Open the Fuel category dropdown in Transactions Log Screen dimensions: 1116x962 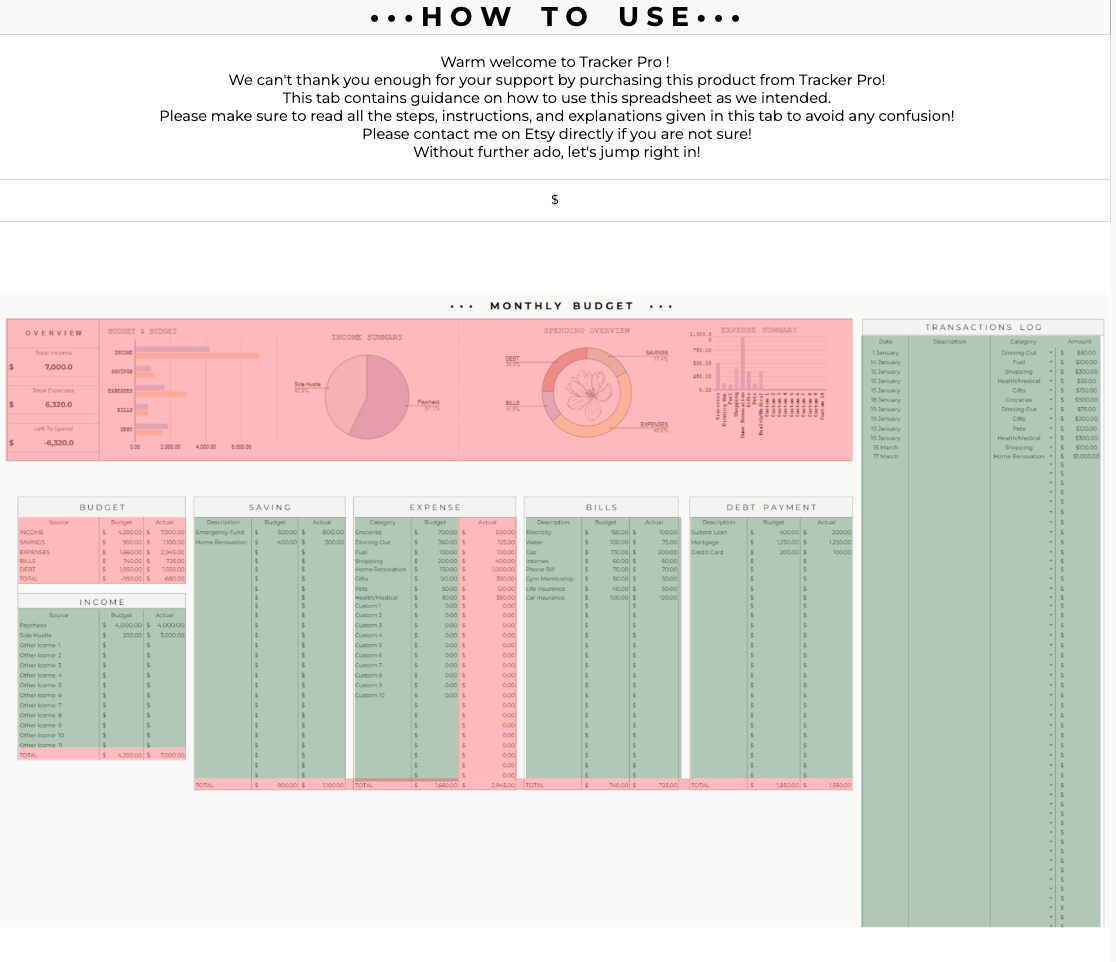coord(1051,362)
